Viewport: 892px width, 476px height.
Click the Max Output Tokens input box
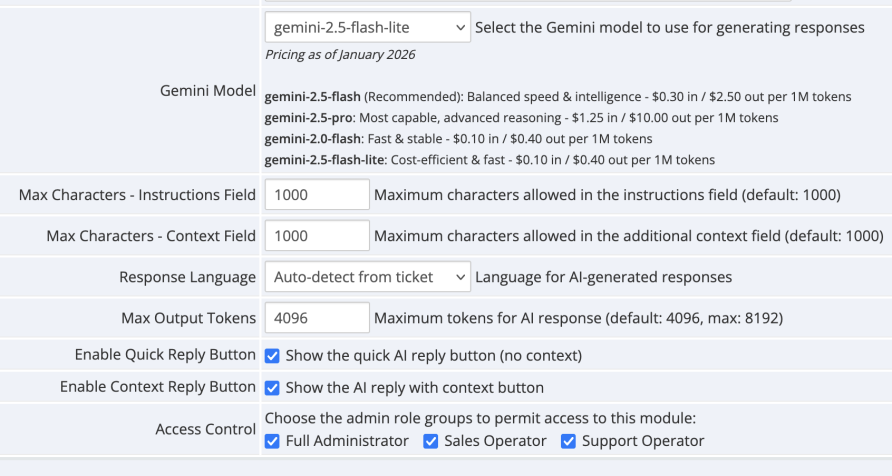[x=317, y=319]
